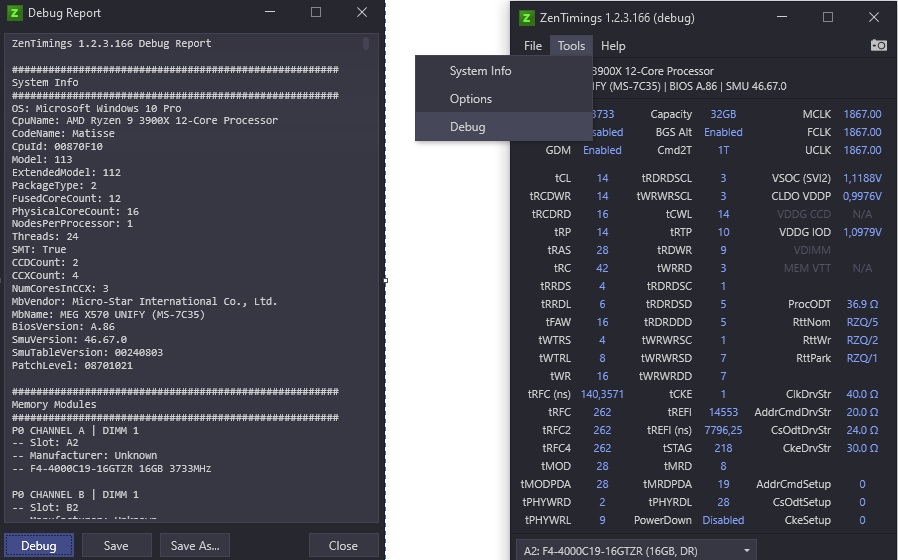Select System Info from the Tools menu
Image resolution: width=898 pixels, height=560 pixels.
pos(503,70)
